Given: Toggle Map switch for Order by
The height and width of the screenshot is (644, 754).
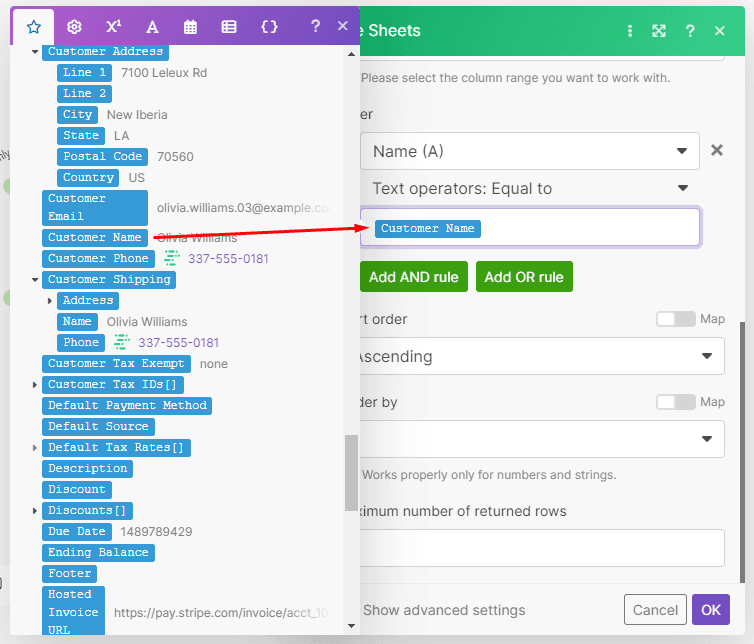Looking at the screenshot, I should pos(675,402).
